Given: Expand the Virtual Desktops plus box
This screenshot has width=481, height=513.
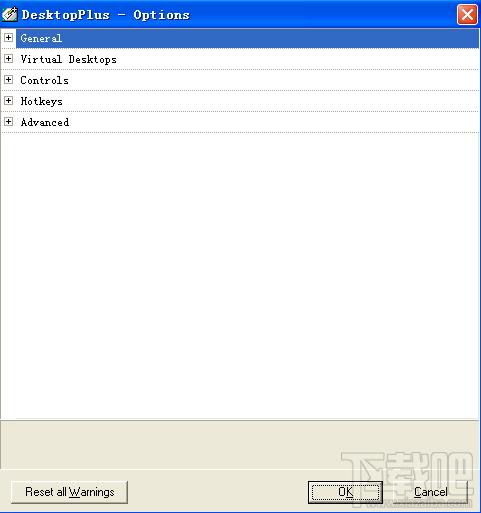Looking at the screenshot, I should 9,59.
